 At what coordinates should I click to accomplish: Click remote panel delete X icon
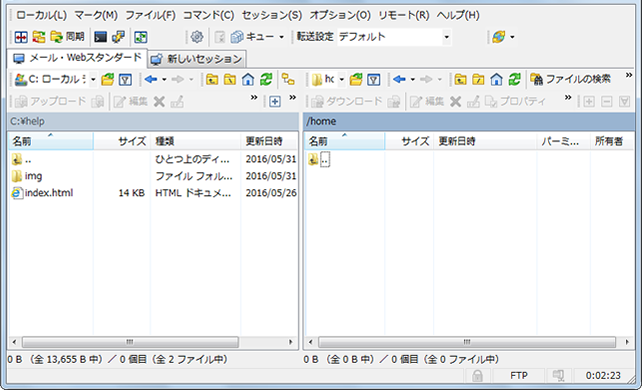(x=455, y=101)
